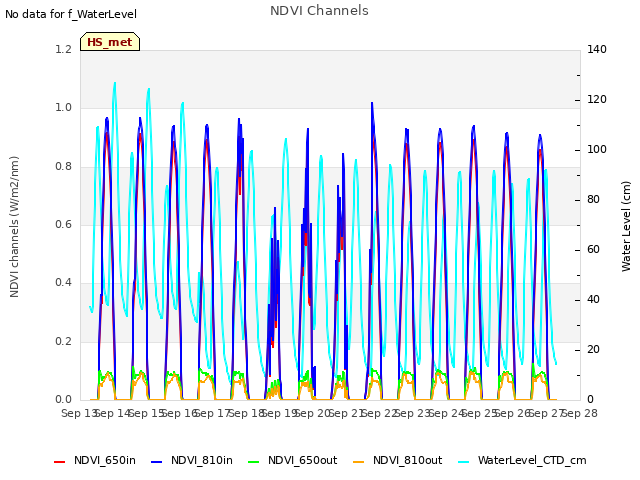Toggle the NDVI_650out legend entry
The image size is (640, 480).
(293, 460)
